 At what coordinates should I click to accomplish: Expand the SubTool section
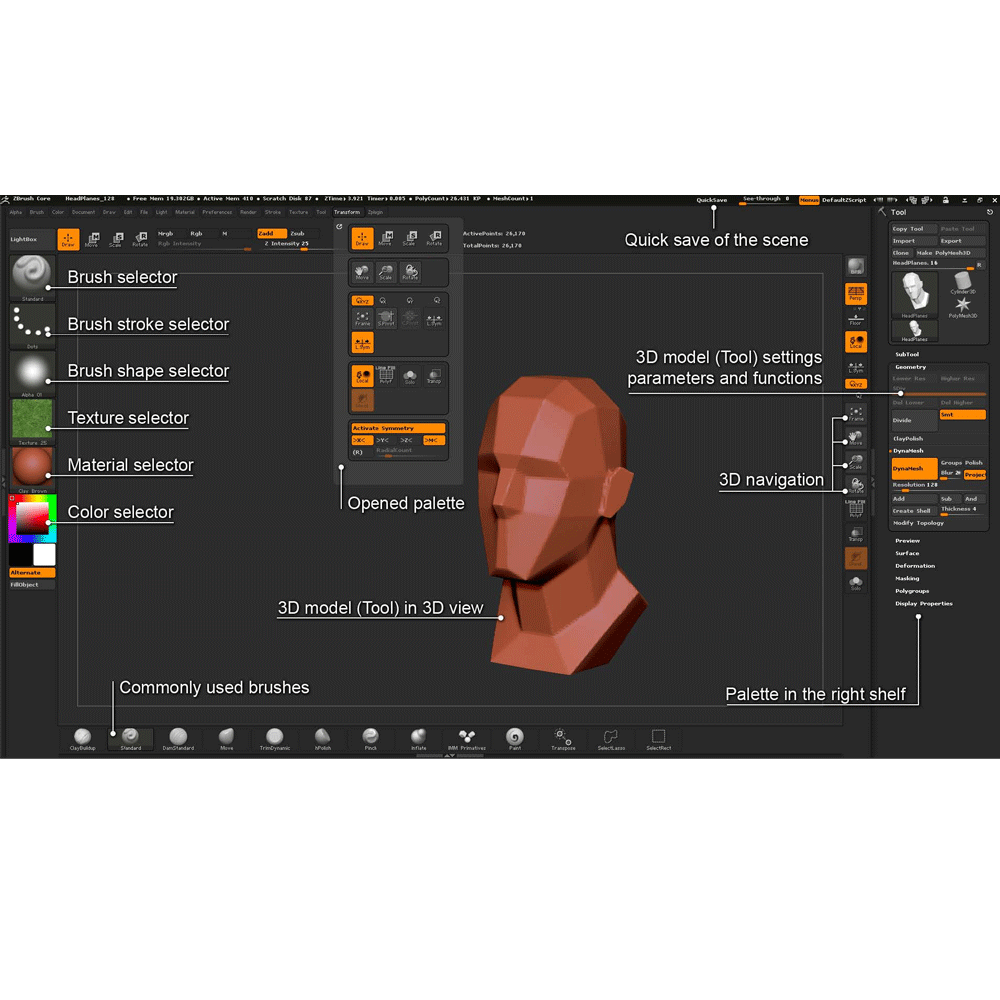[x=907, y=354]
